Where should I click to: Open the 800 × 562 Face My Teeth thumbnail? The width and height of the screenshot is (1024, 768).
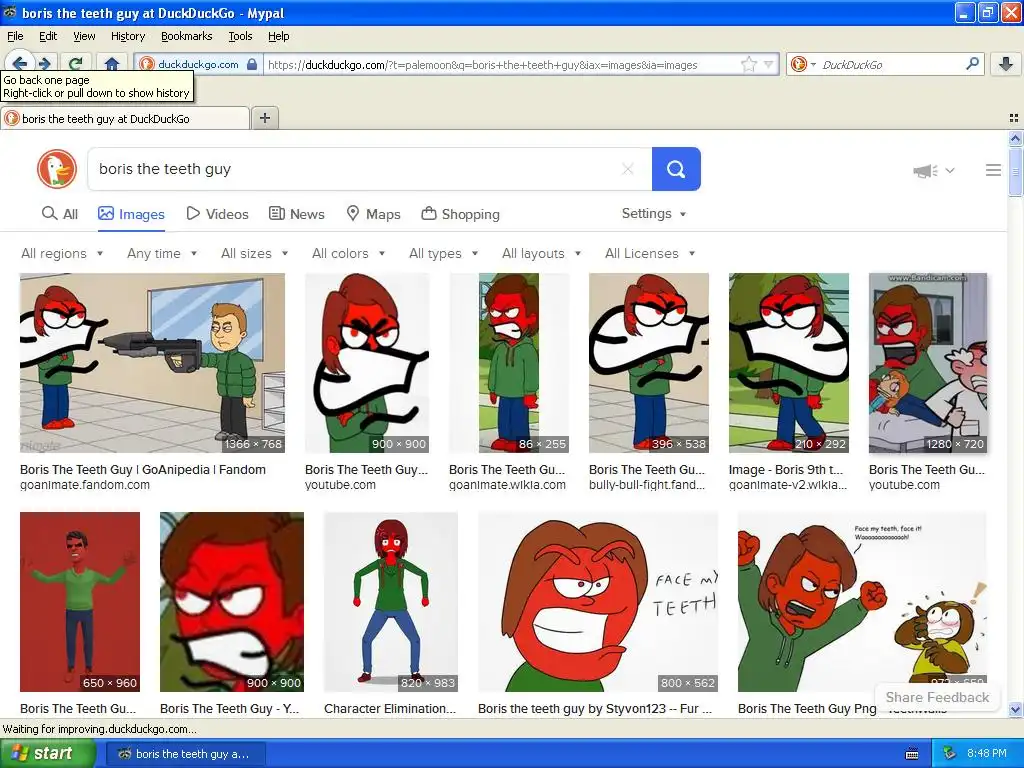[x=598, y=601]
